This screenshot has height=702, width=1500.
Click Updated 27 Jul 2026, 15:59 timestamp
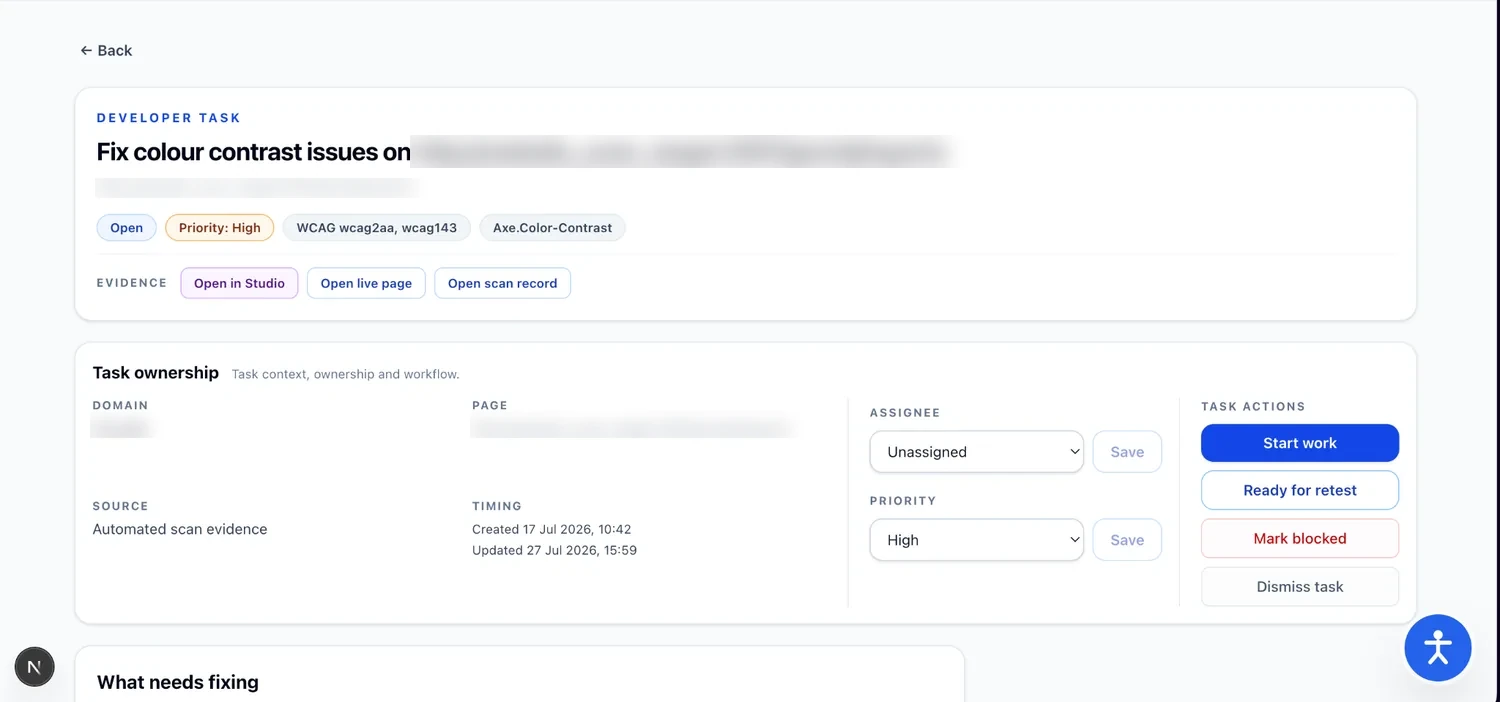tap(554, 550)
